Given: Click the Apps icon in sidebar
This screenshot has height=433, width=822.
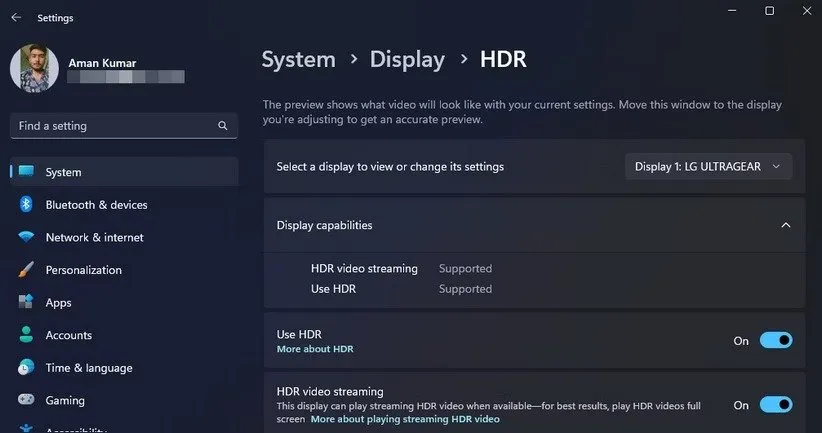Looking at the screenshot, I should pos(26,303).
